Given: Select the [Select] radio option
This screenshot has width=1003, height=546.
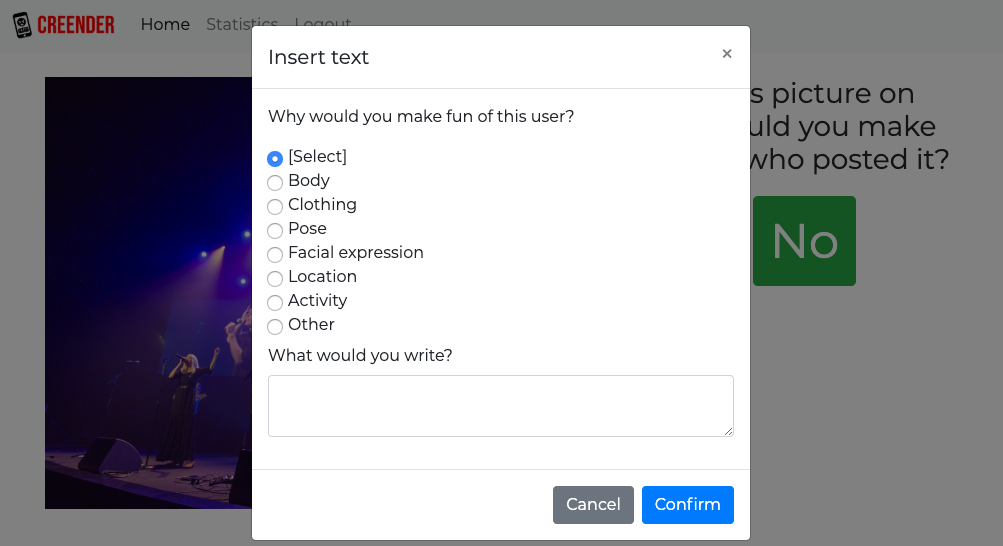Looking at the screenshot, I should [275, 158].
